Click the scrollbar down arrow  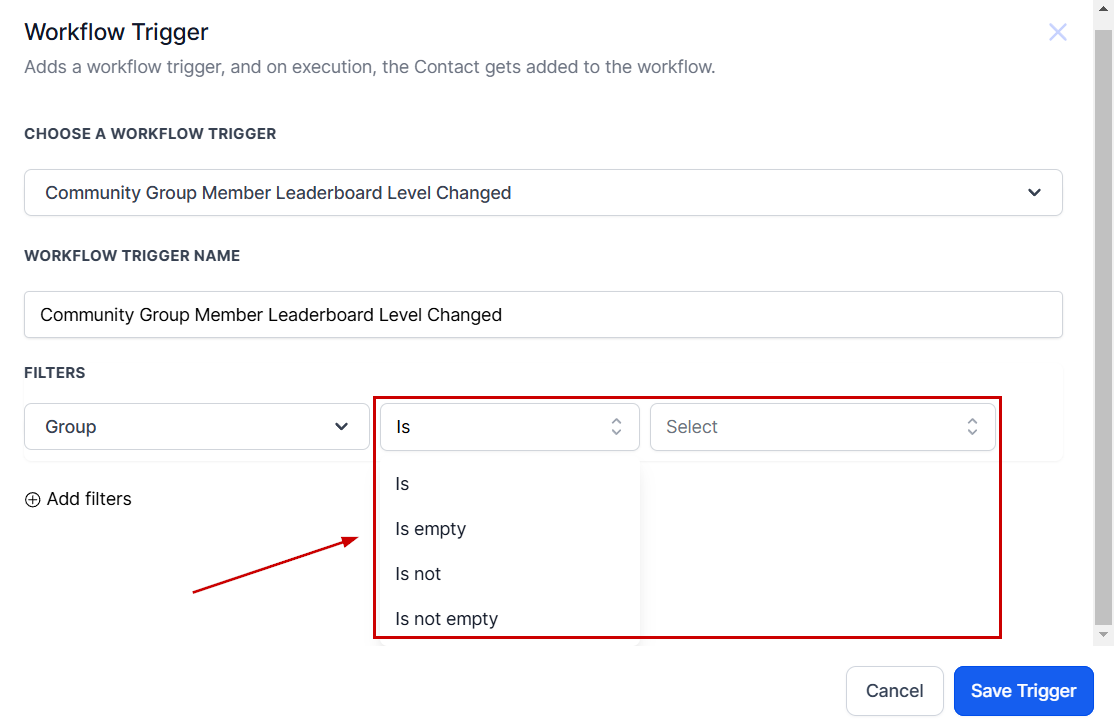coord(1103,634)
